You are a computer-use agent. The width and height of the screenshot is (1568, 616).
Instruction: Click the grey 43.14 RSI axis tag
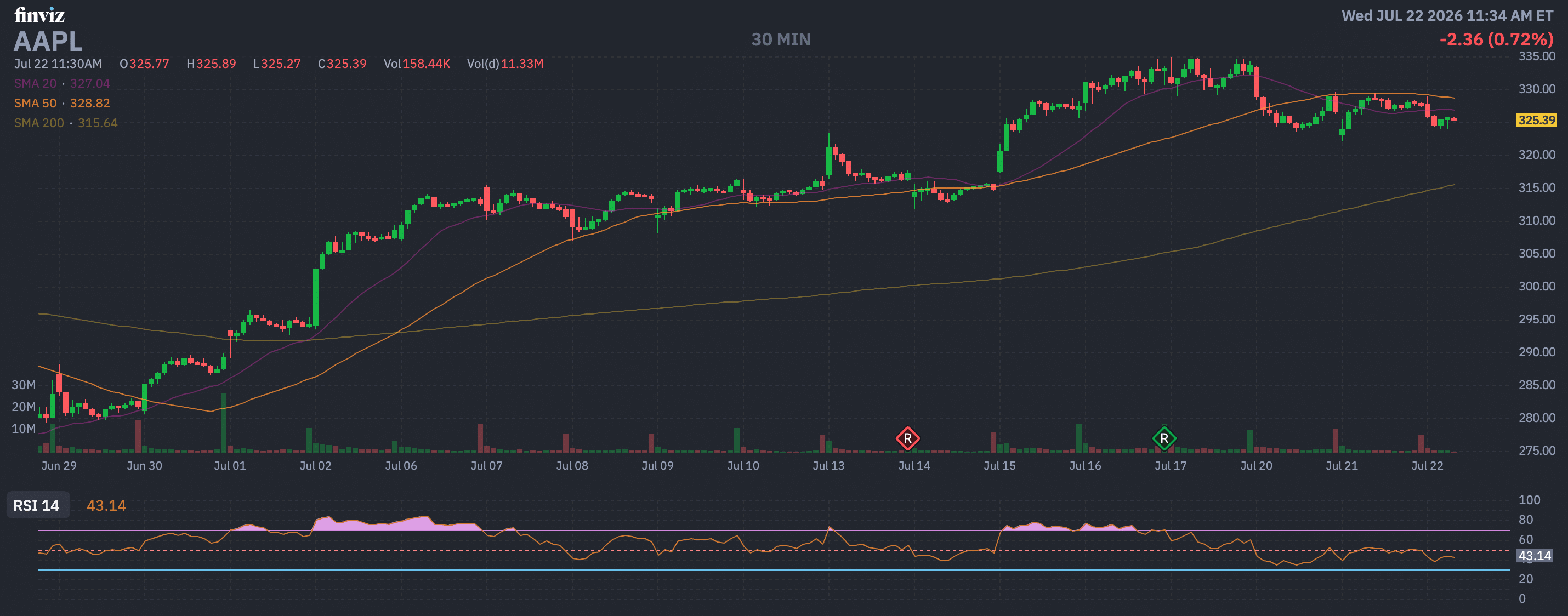pyautogui.click(x=1535, y=556)
